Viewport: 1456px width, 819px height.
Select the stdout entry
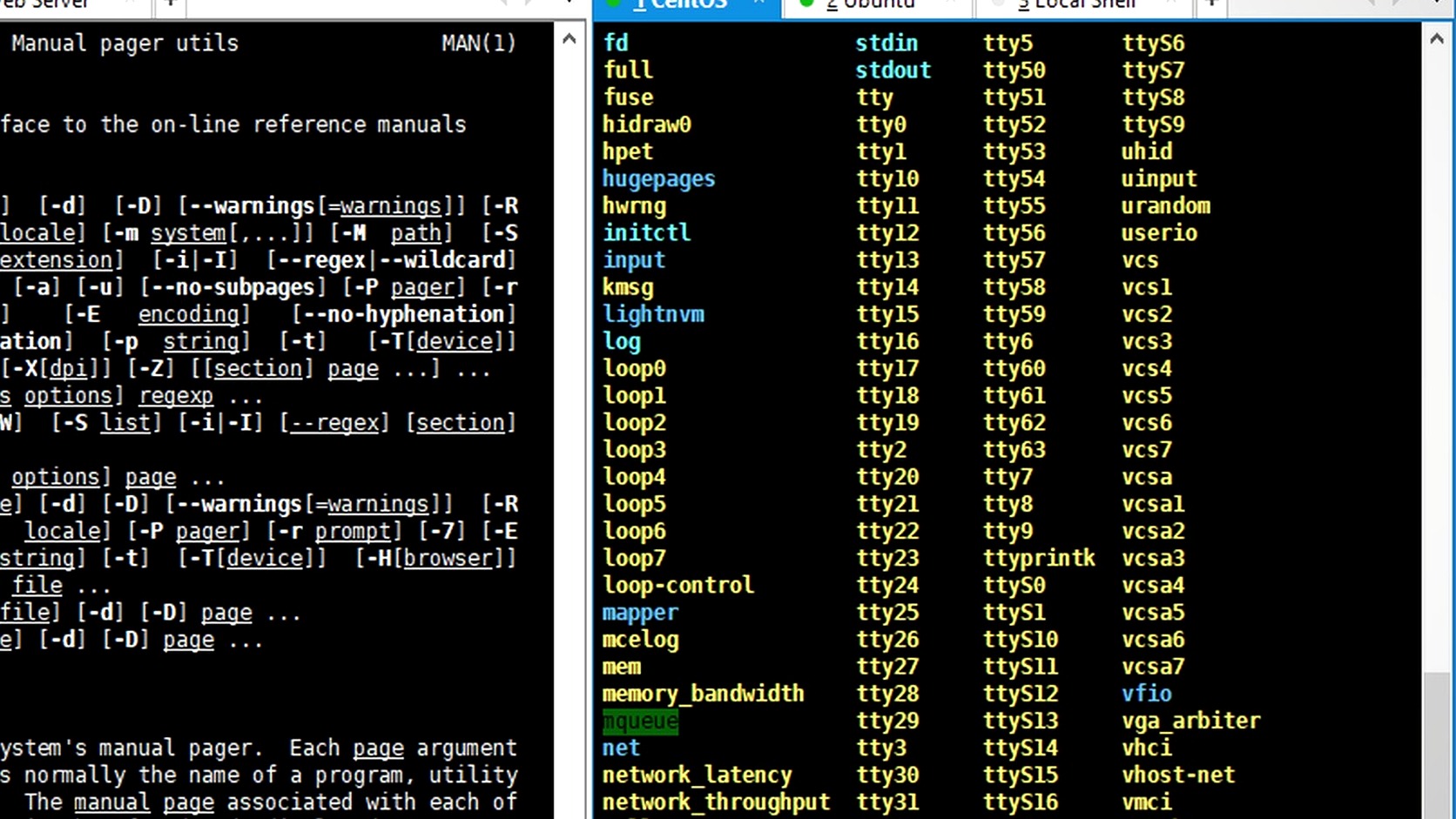(x=893, y=70)
